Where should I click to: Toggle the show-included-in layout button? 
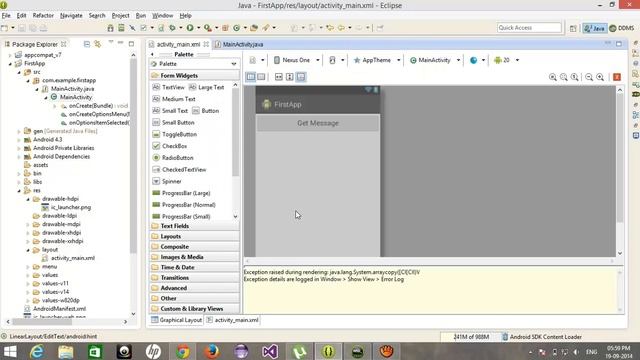(x=301, y=77)
